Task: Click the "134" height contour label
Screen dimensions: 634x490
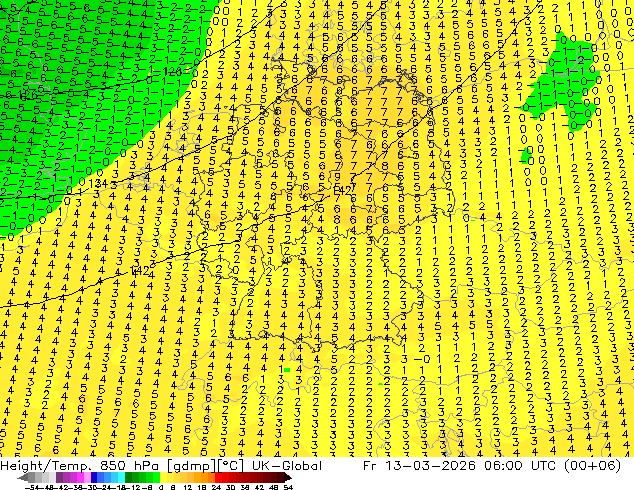Action: 97,184
